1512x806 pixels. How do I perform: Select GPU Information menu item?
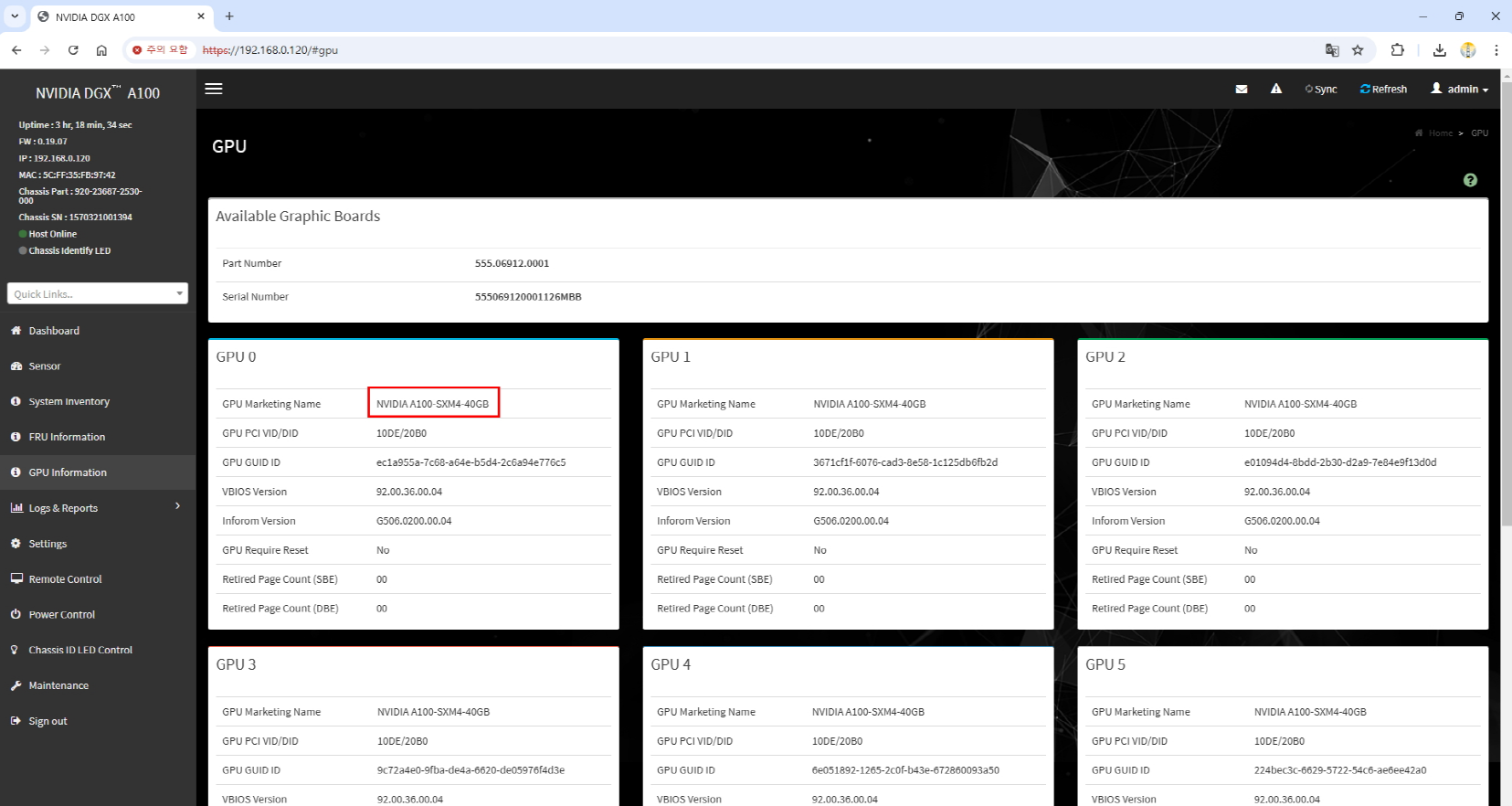98,472
